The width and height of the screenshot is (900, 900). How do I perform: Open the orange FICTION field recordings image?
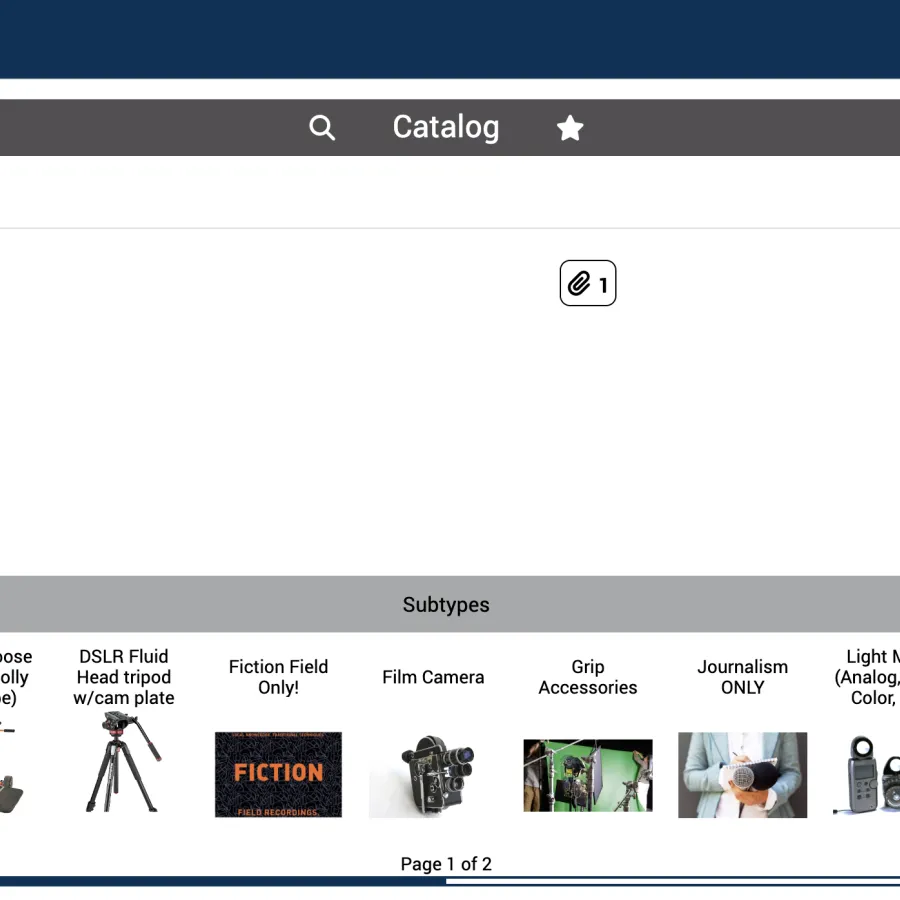pyautogui.click(x=278, y=774)
